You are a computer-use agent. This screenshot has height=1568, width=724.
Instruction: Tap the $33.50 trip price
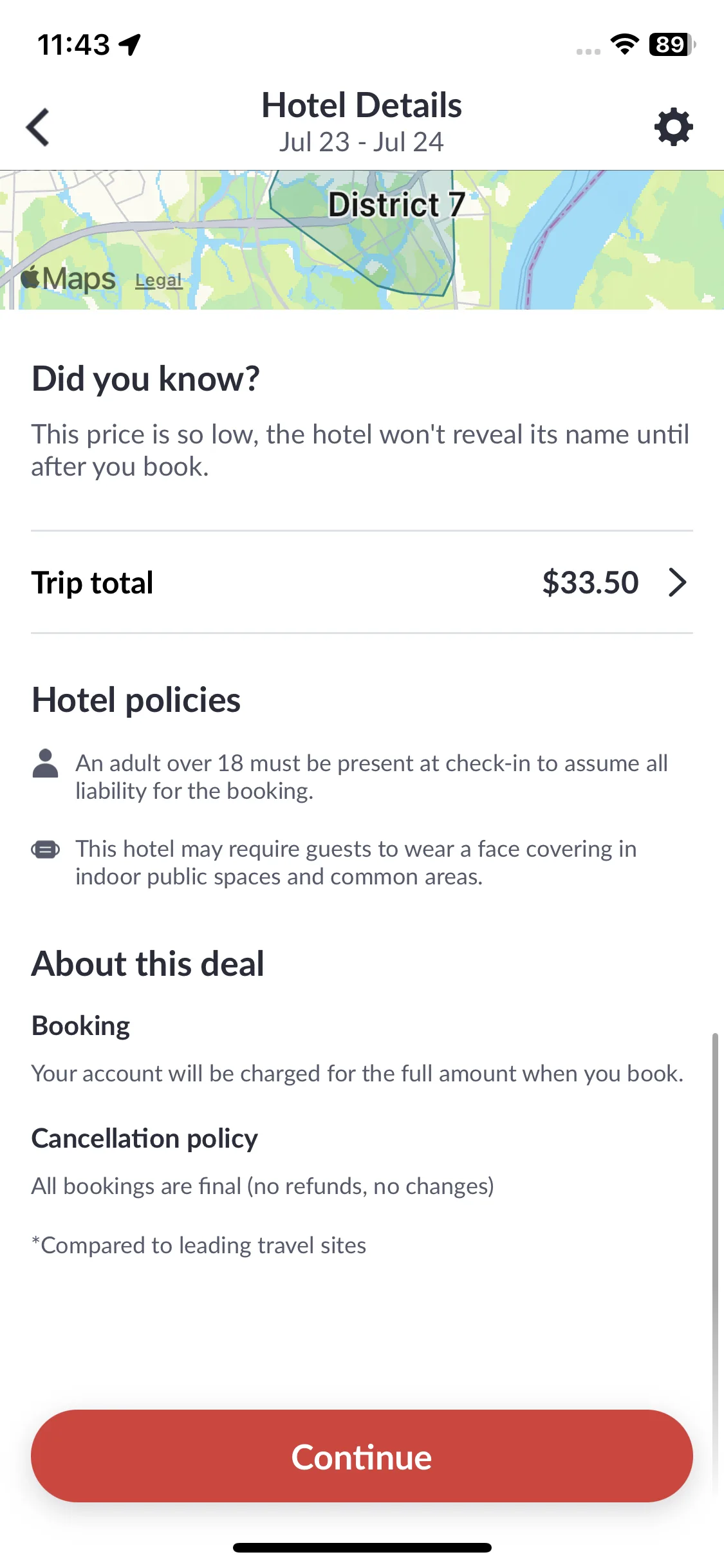(x=590, y=583)
